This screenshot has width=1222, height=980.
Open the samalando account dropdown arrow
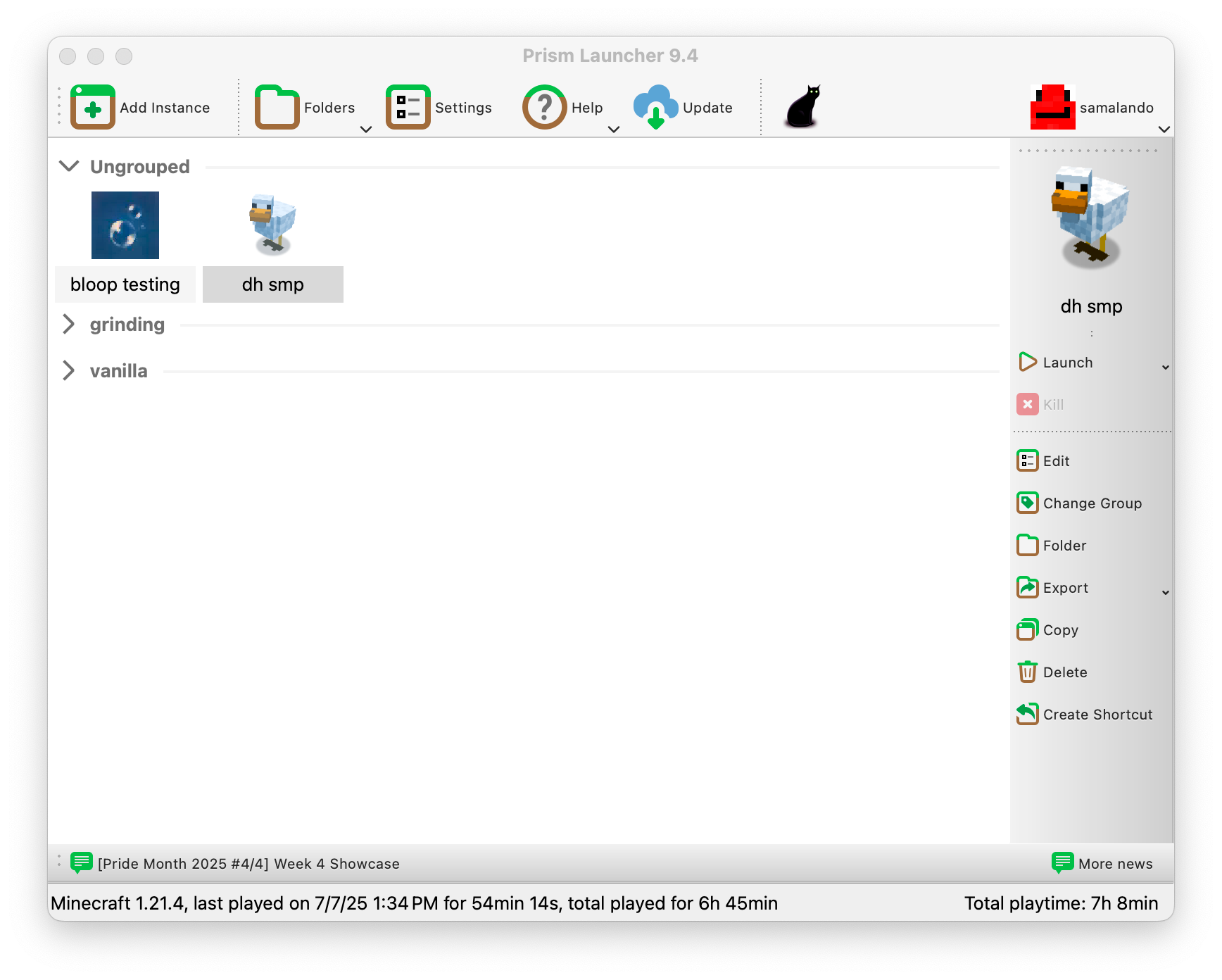coord(1164,129)
